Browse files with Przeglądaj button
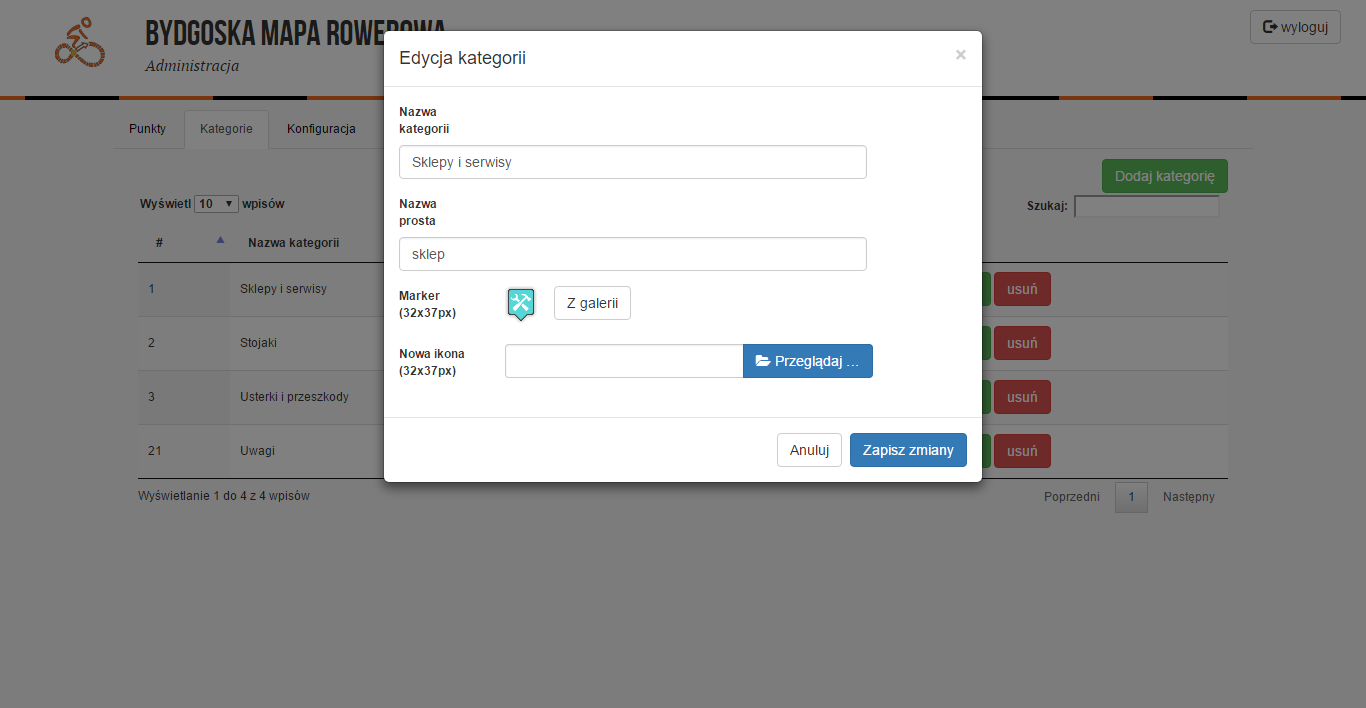The image size is (1366, 708). point(807,361)
